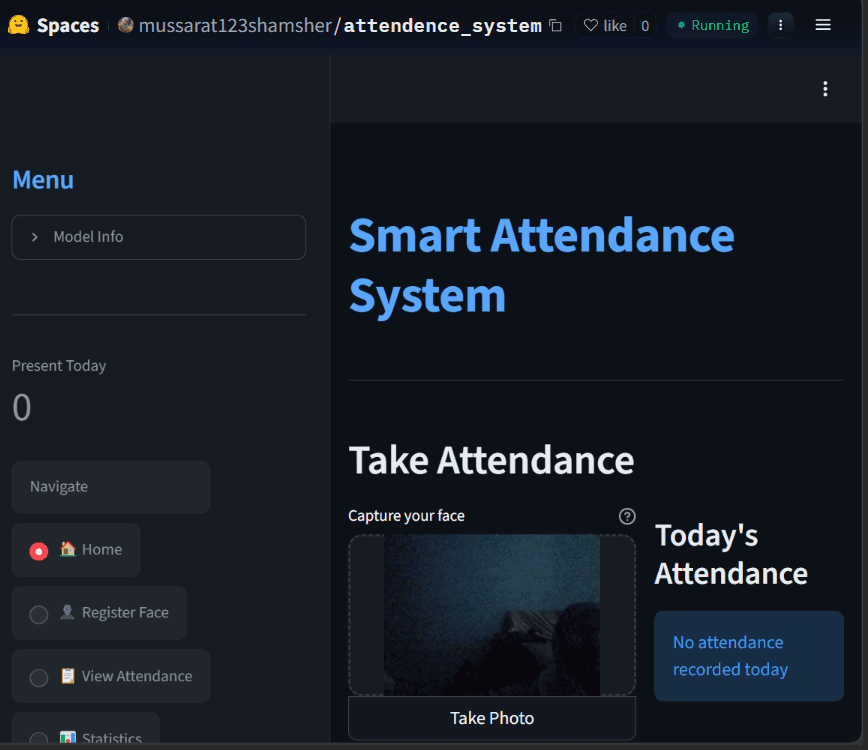Click the Take Photo button
The width and height of the screenshot is (868, 750).
point(492,718)
